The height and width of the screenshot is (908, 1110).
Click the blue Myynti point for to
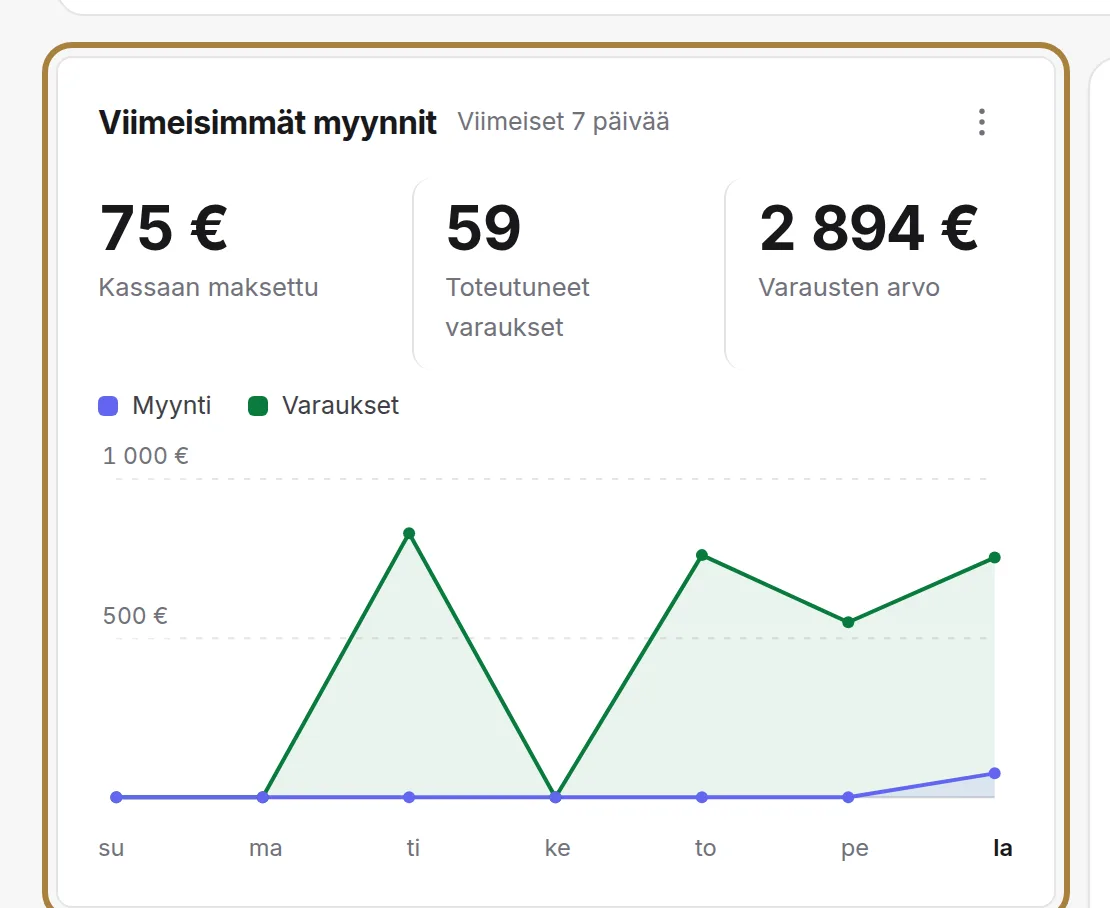tap(702, 797)
